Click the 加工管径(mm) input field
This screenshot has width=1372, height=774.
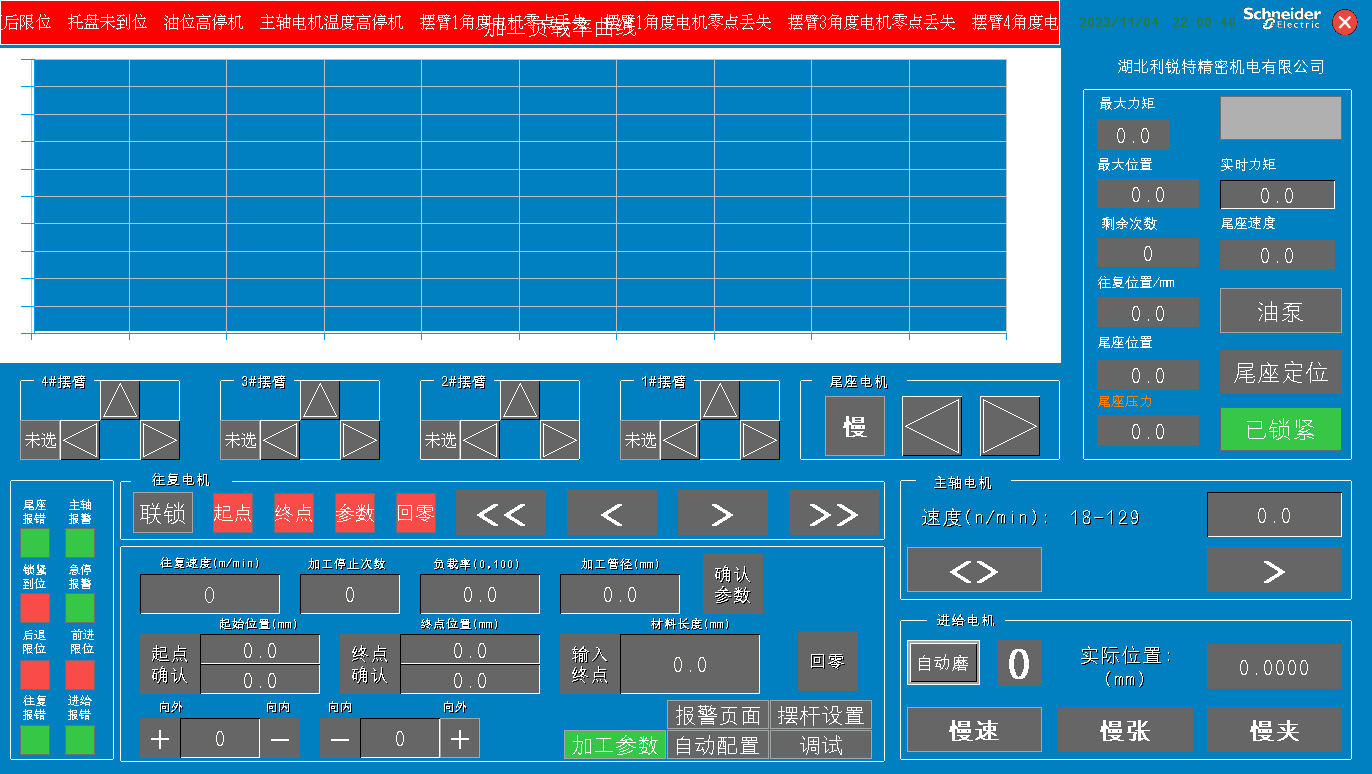click(x=620, y=594)
